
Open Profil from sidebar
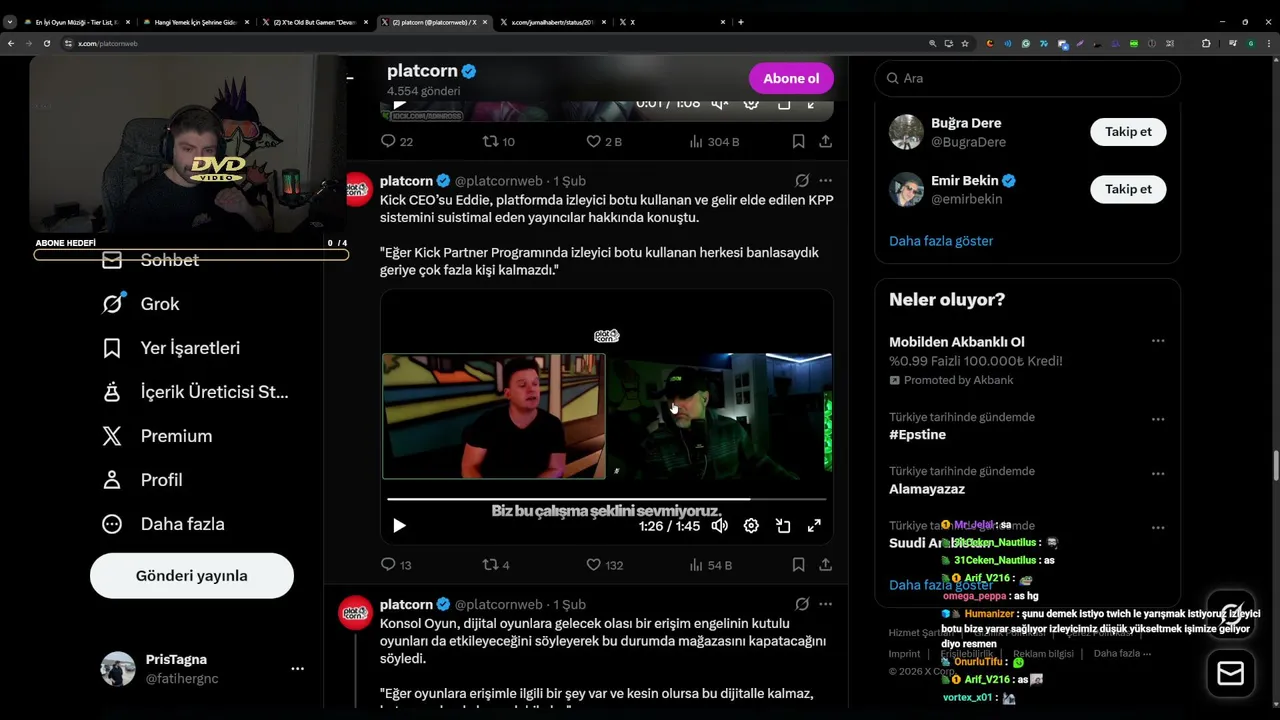(142, 480)
